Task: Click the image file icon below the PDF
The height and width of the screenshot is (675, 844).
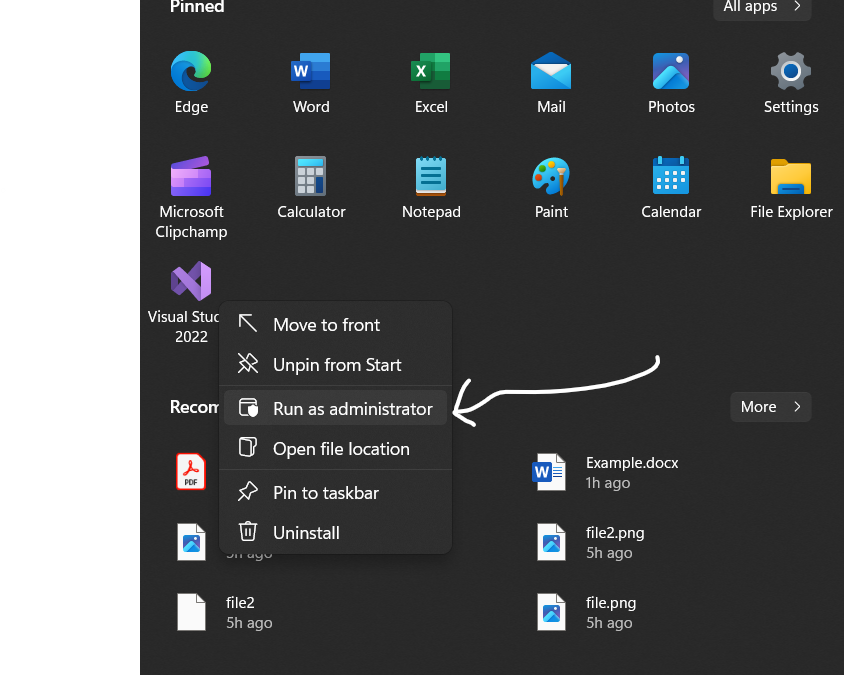Action: pos(191,542)
